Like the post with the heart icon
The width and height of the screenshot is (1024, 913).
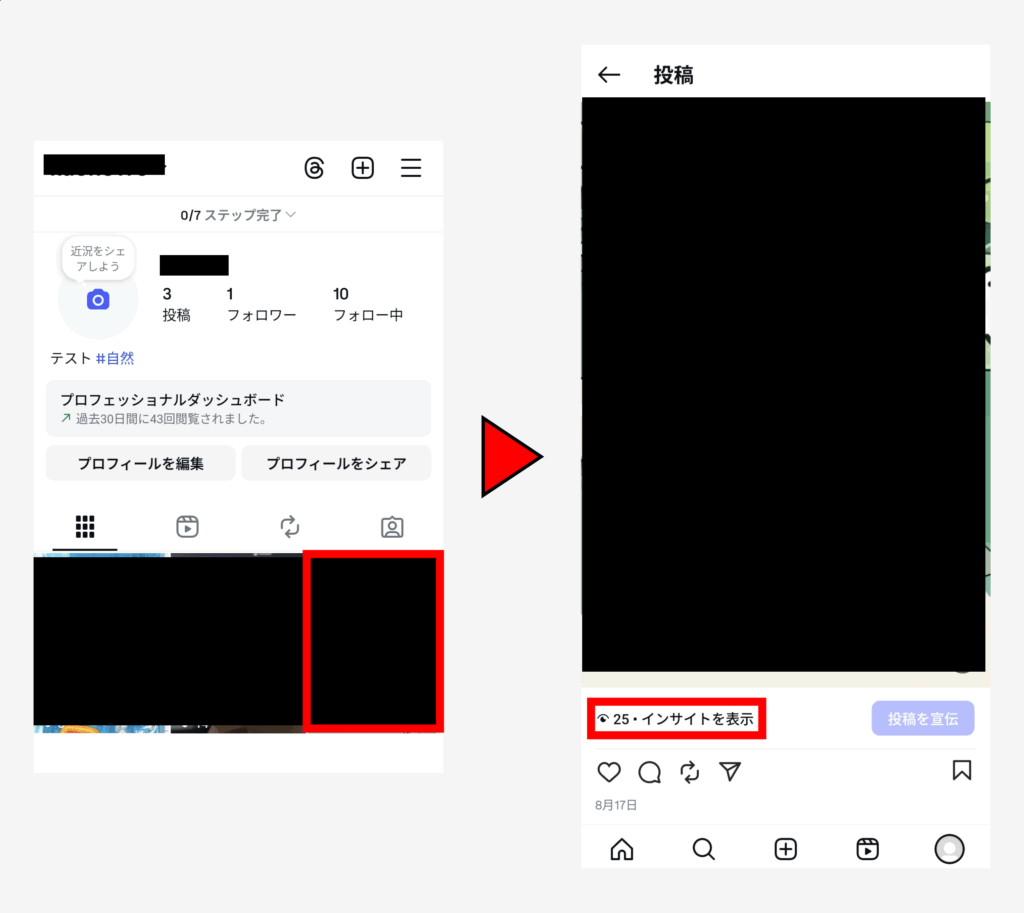pos(609,771)
